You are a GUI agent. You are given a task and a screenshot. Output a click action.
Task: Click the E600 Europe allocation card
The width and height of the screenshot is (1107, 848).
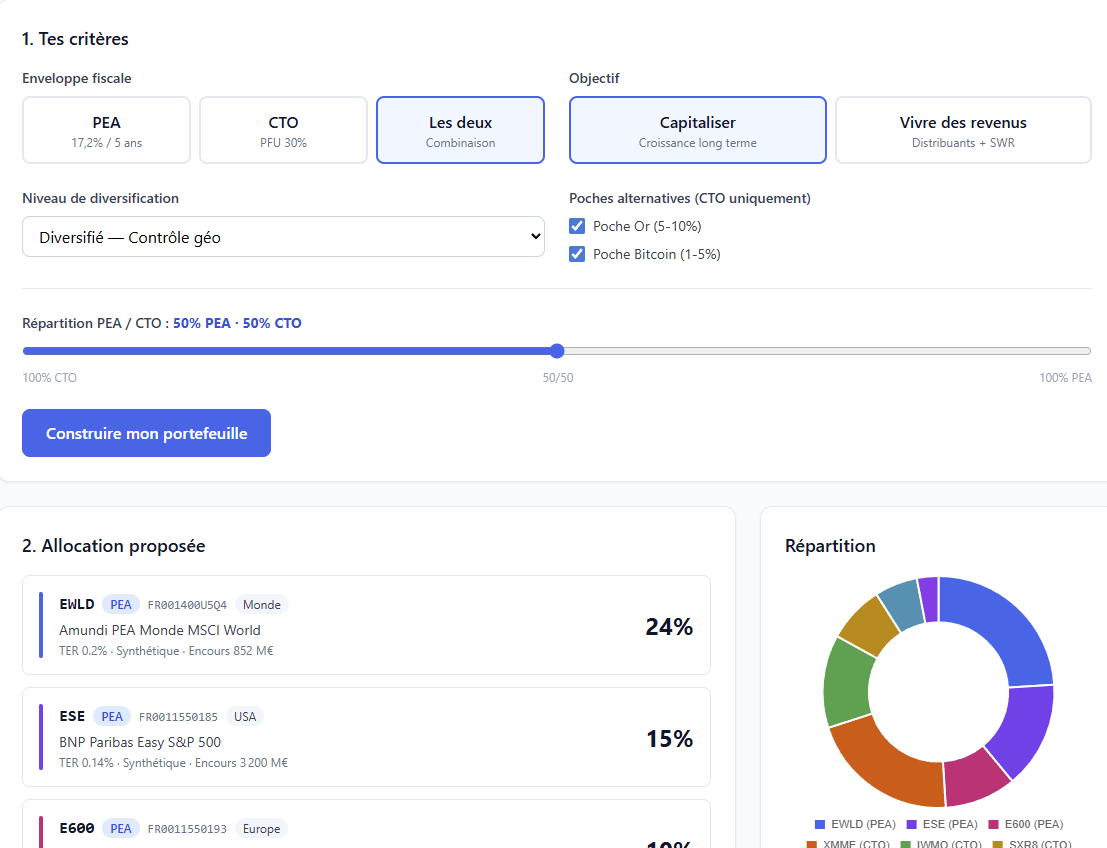(366, 824)
